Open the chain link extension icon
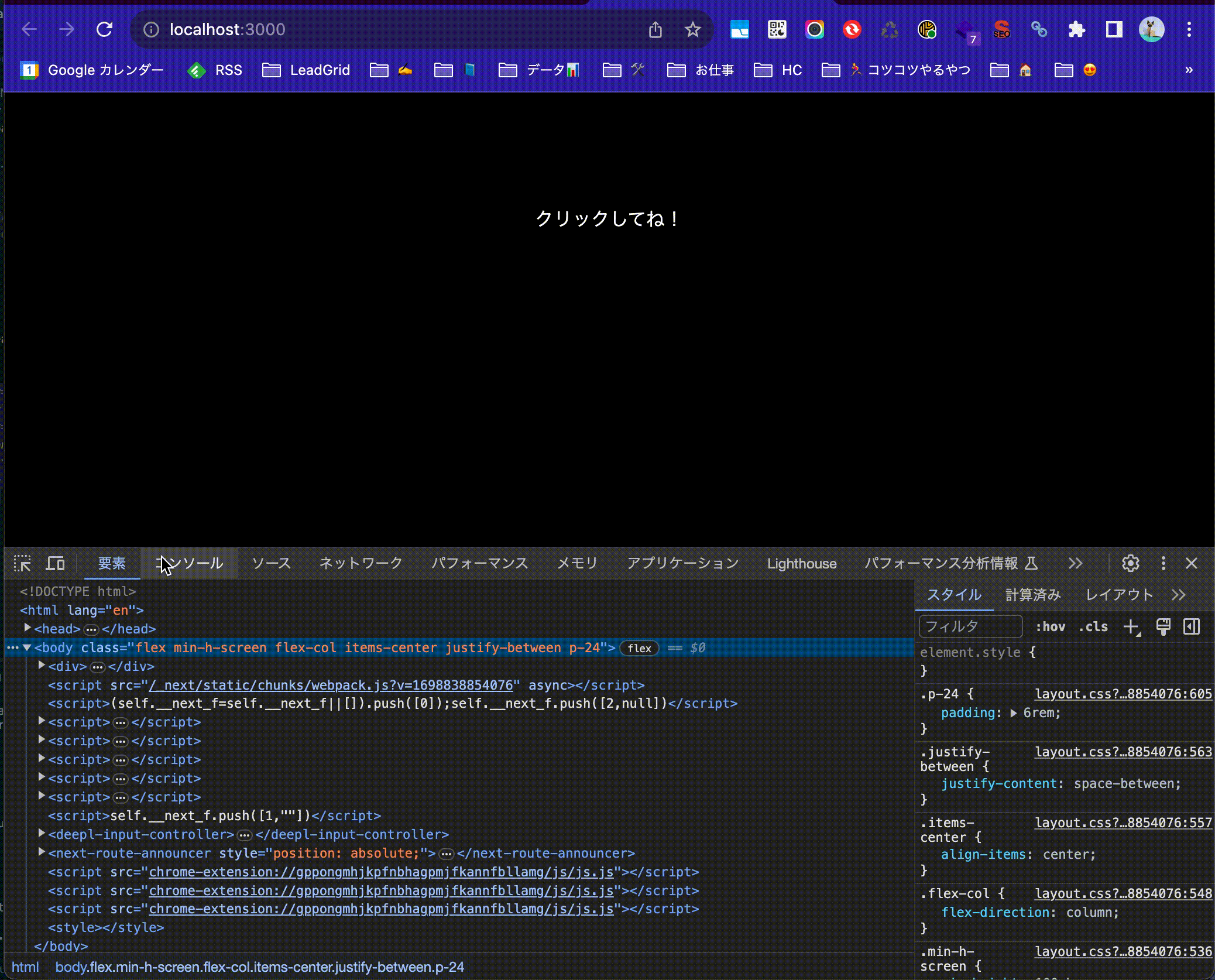Viewport: 1215px width, 980px height. coord(1039,29)
